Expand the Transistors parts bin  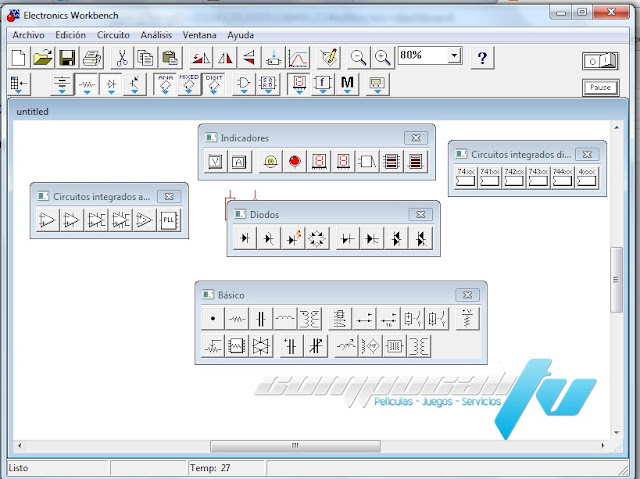click(135, 84)
